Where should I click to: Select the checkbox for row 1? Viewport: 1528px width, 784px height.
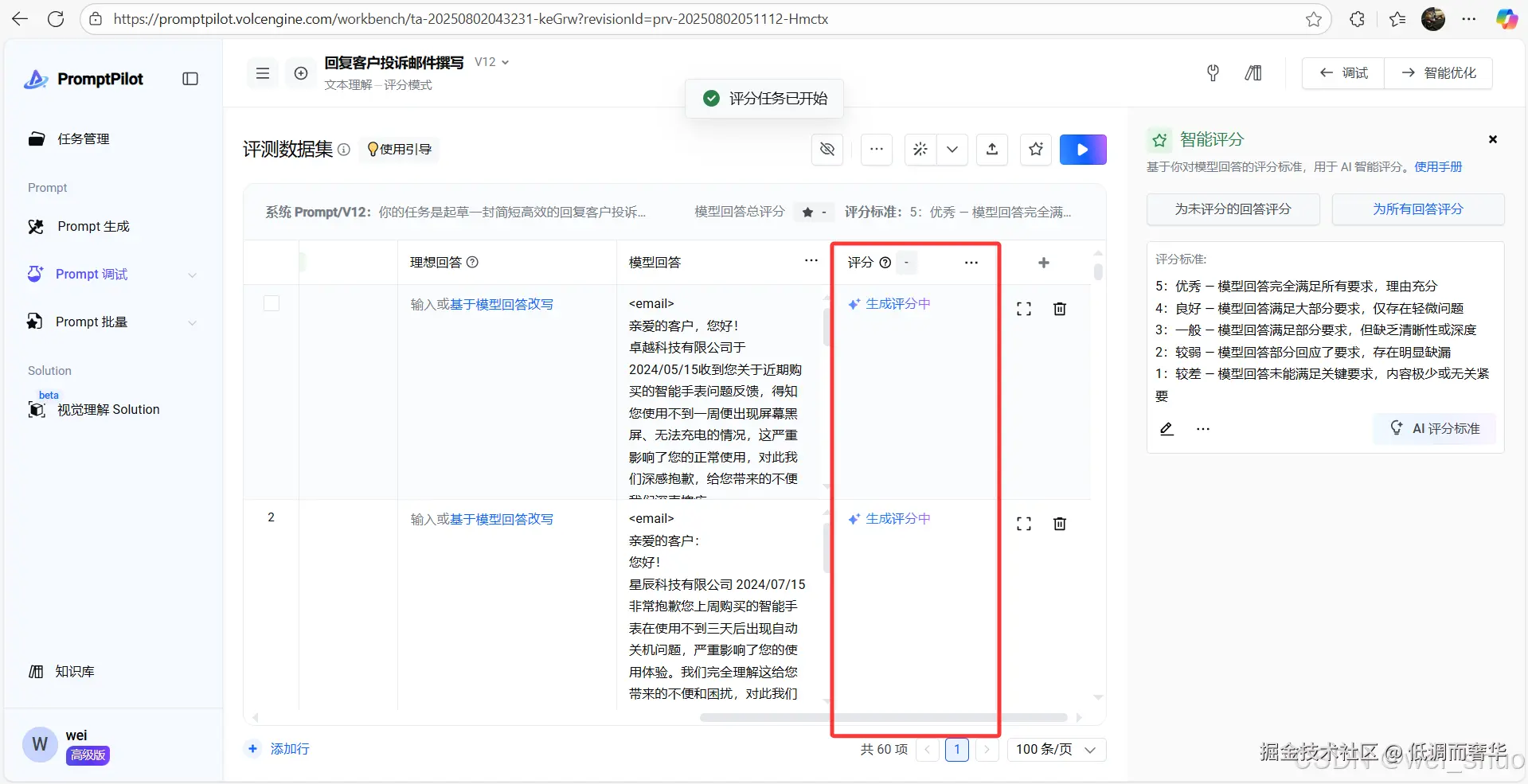coord(271,303)
